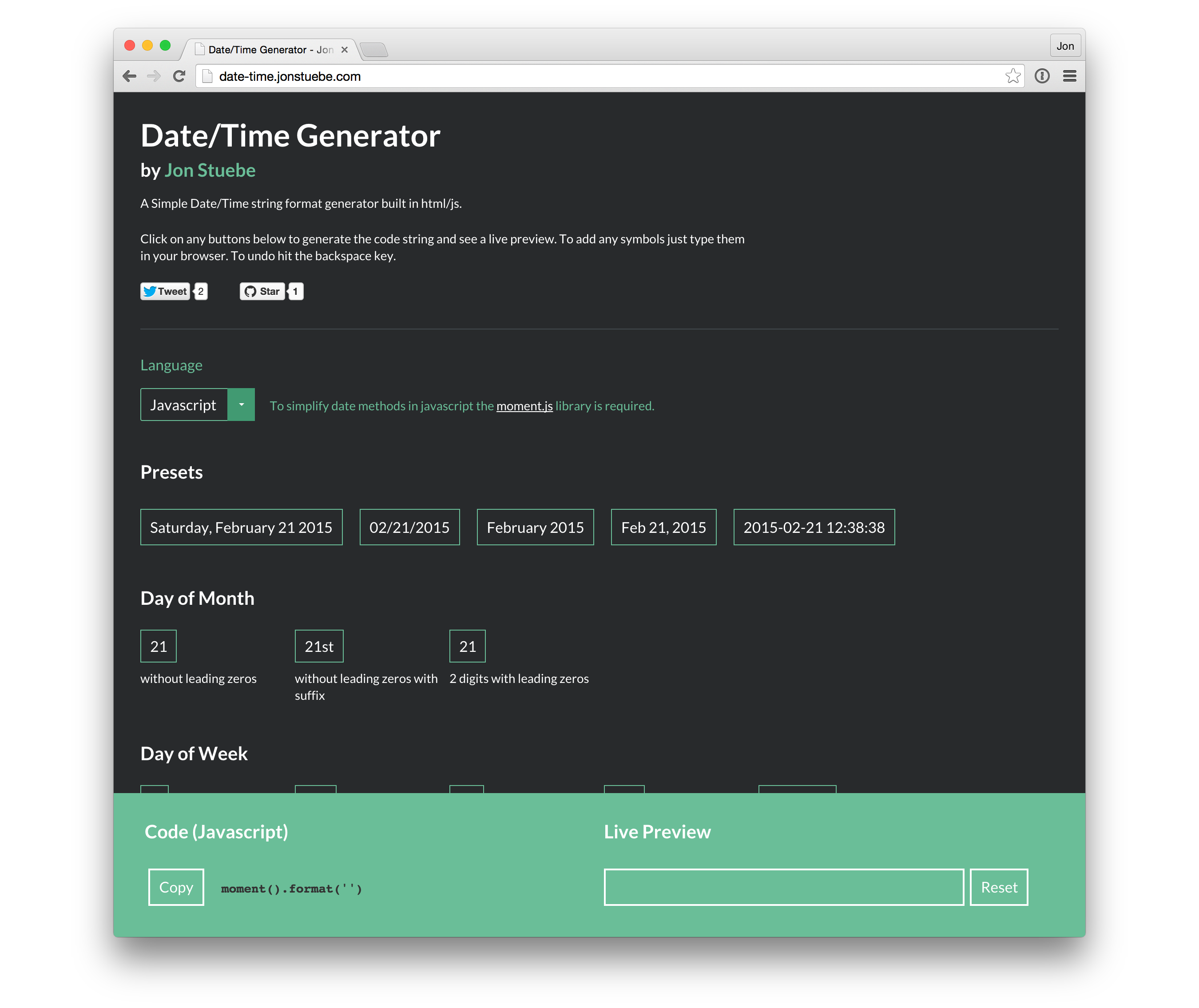Reset the Live Preview output

(x=998, y=887)
